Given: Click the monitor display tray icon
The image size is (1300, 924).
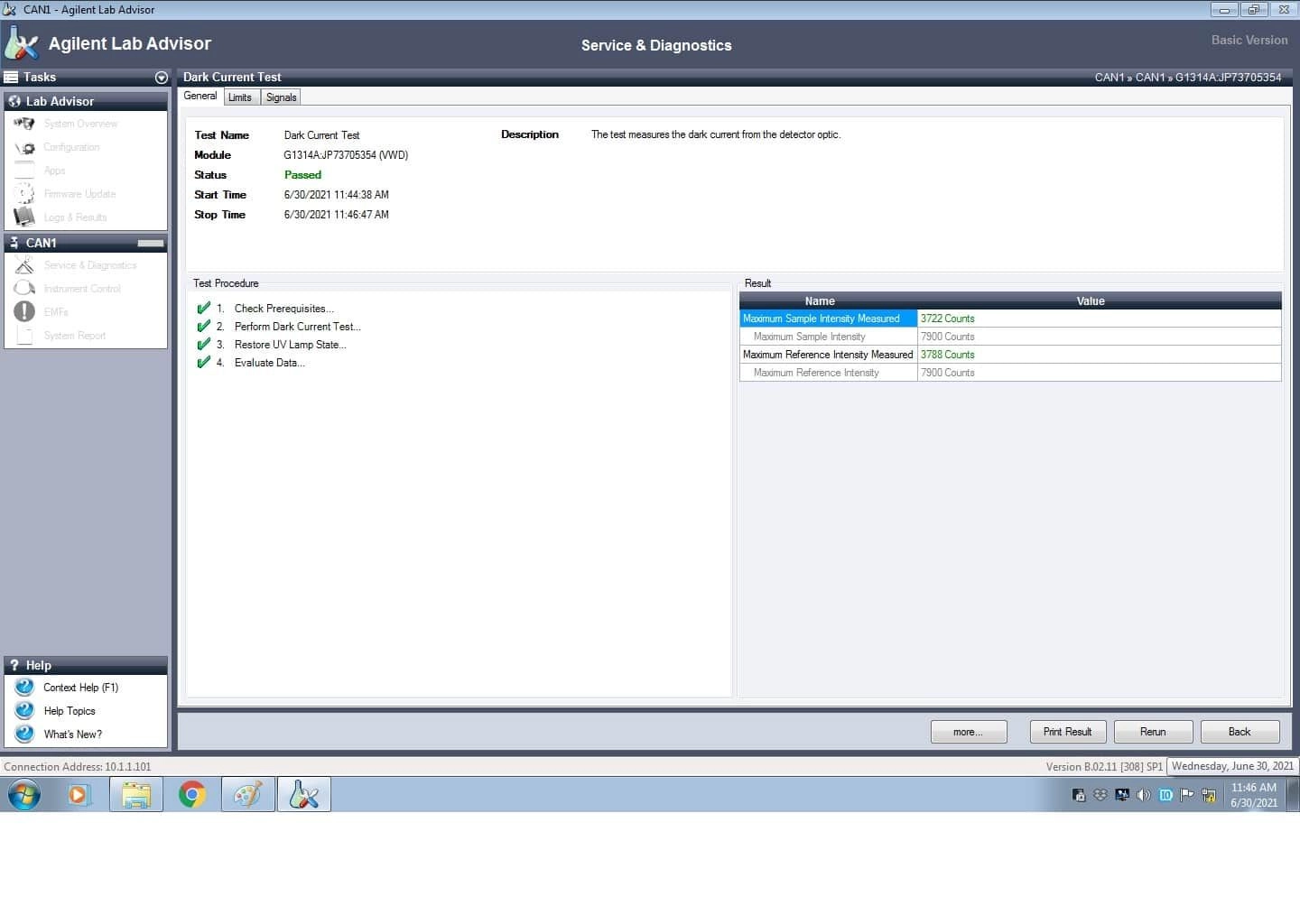Looking at the screenshot, I should [x=1122, y=795].
